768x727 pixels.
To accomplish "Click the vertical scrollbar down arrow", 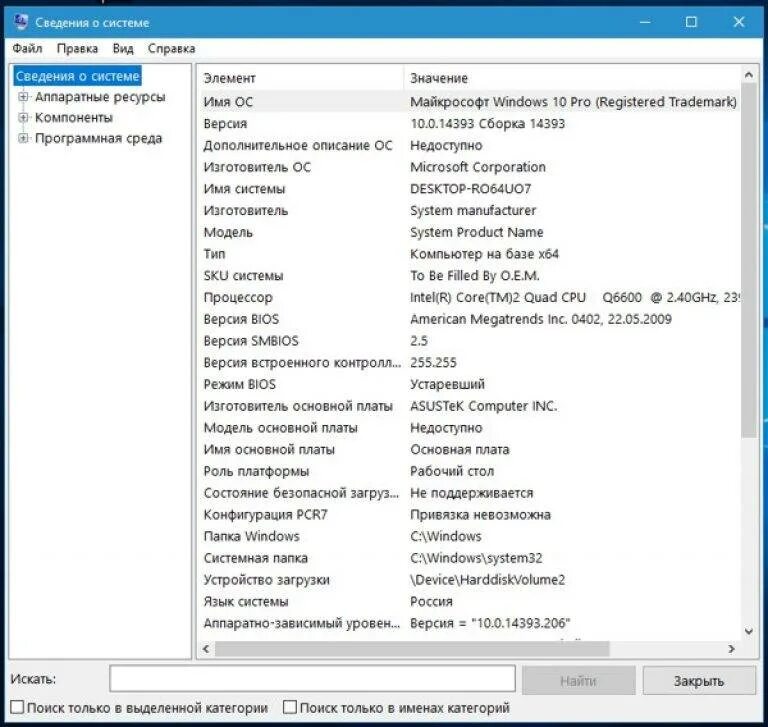I will 748,631.
